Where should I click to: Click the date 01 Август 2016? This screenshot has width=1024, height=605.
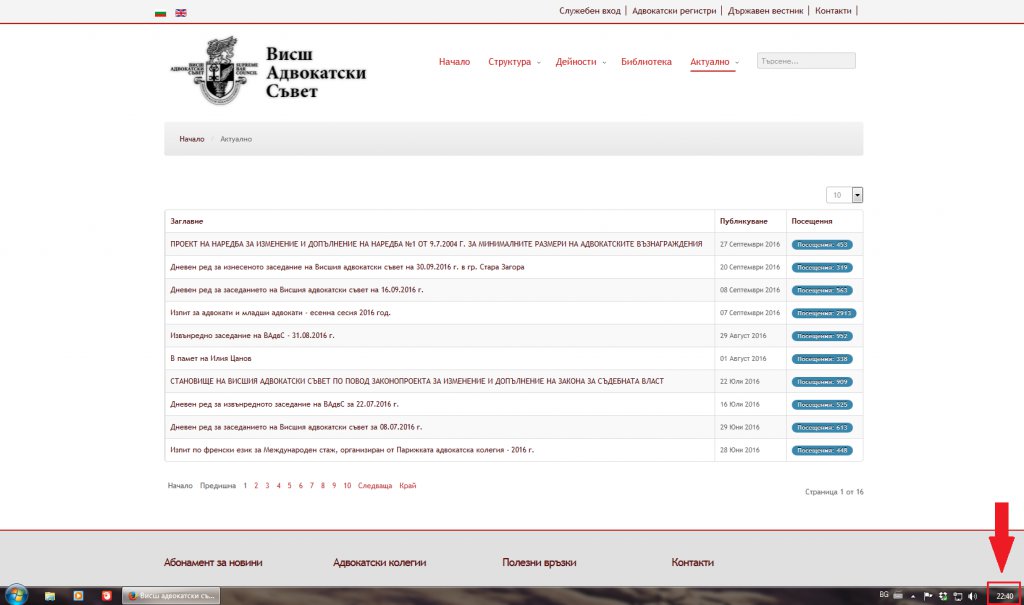pos(743,359)
